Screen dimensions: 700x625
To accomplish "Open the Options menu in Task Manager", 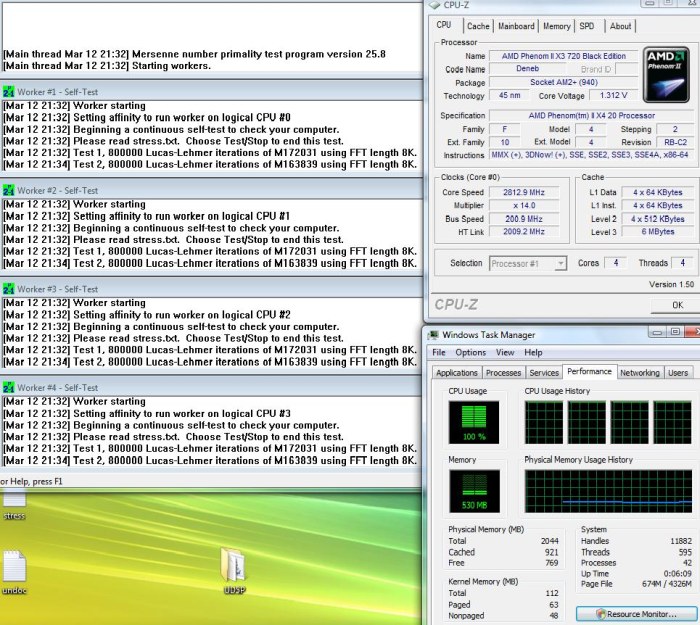I will 471,353.
